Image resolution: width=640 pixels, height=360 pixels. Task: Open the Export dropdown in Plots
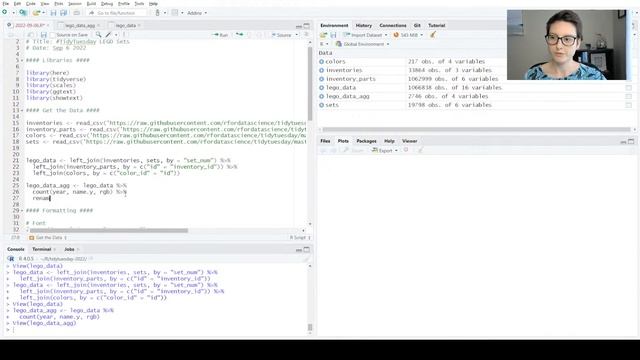point(384,150)
